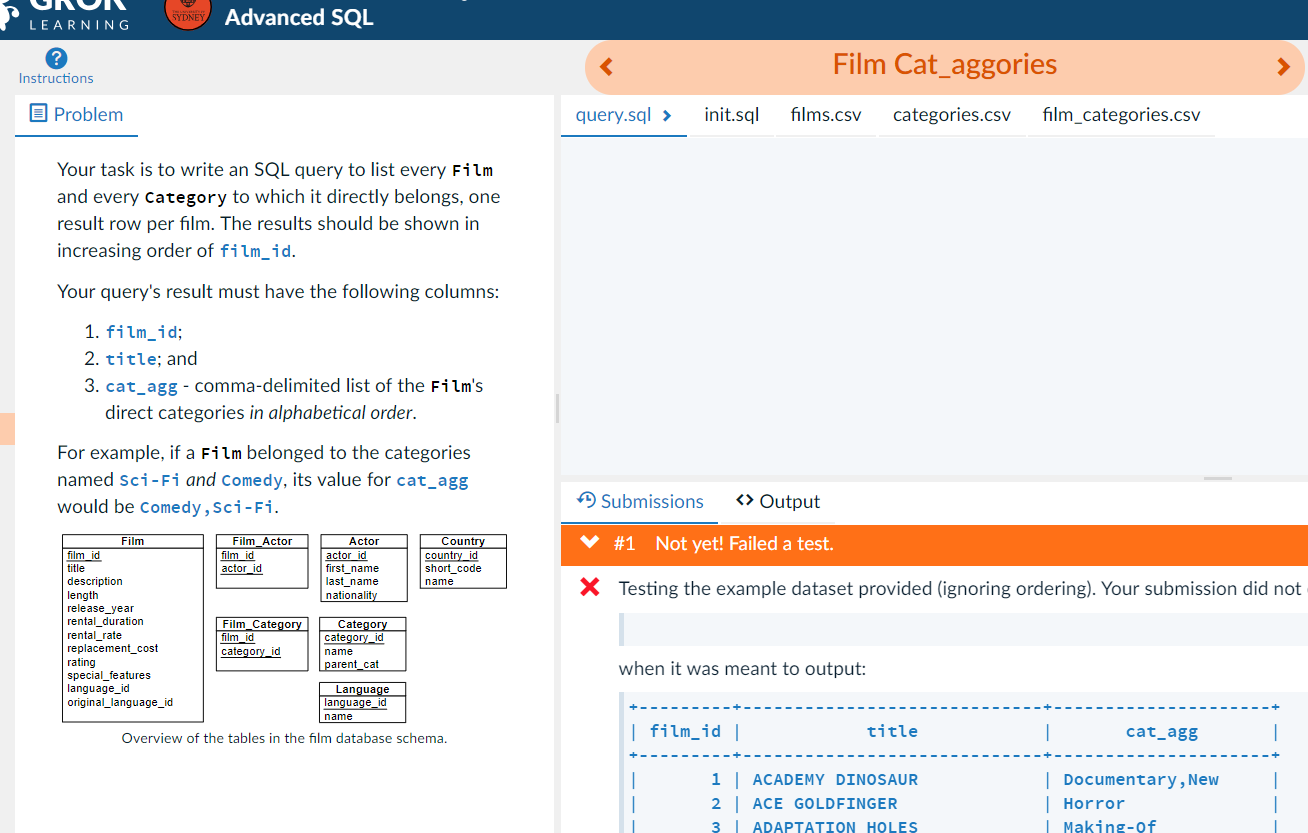
Task: Open the Advanced SQL course title
Action: 299,17
